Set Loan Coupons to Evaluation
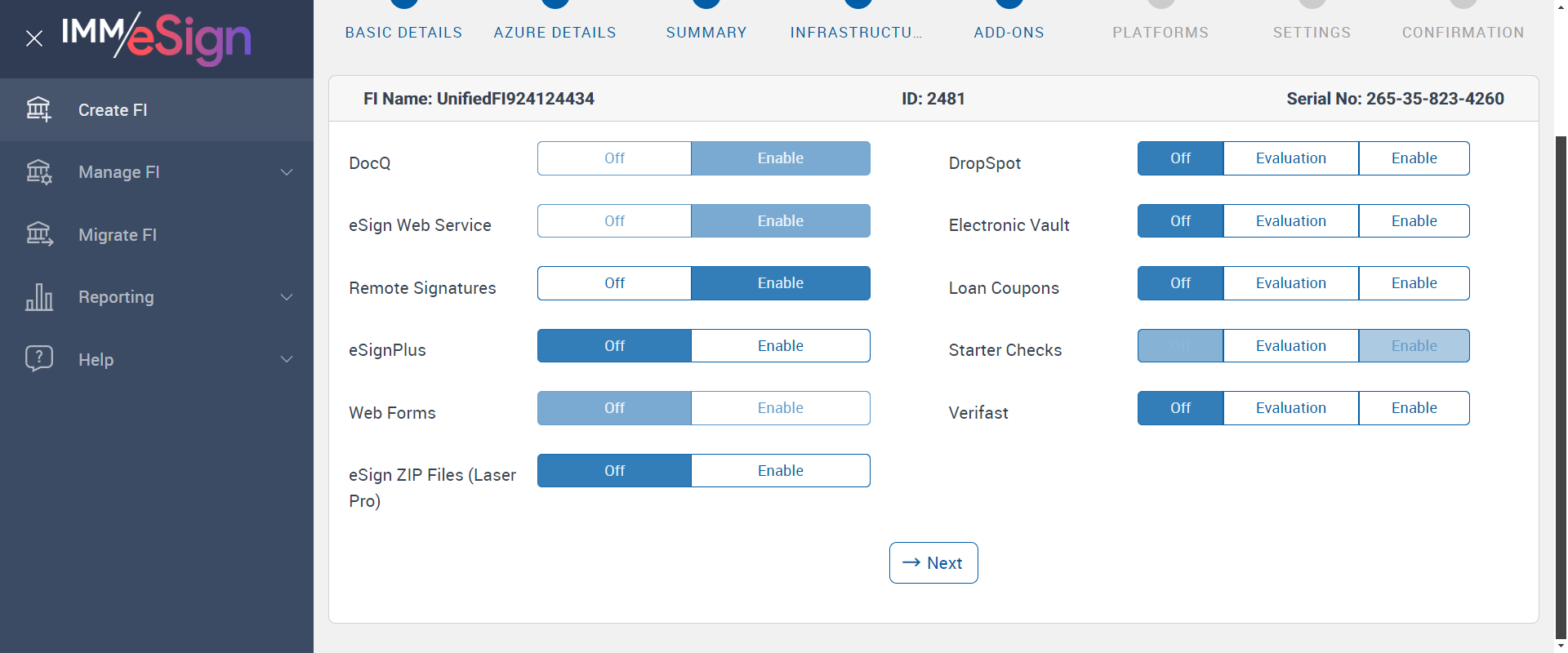Image resolution: width=1568 pixels, height=653 pixels. pos(1291,283)
